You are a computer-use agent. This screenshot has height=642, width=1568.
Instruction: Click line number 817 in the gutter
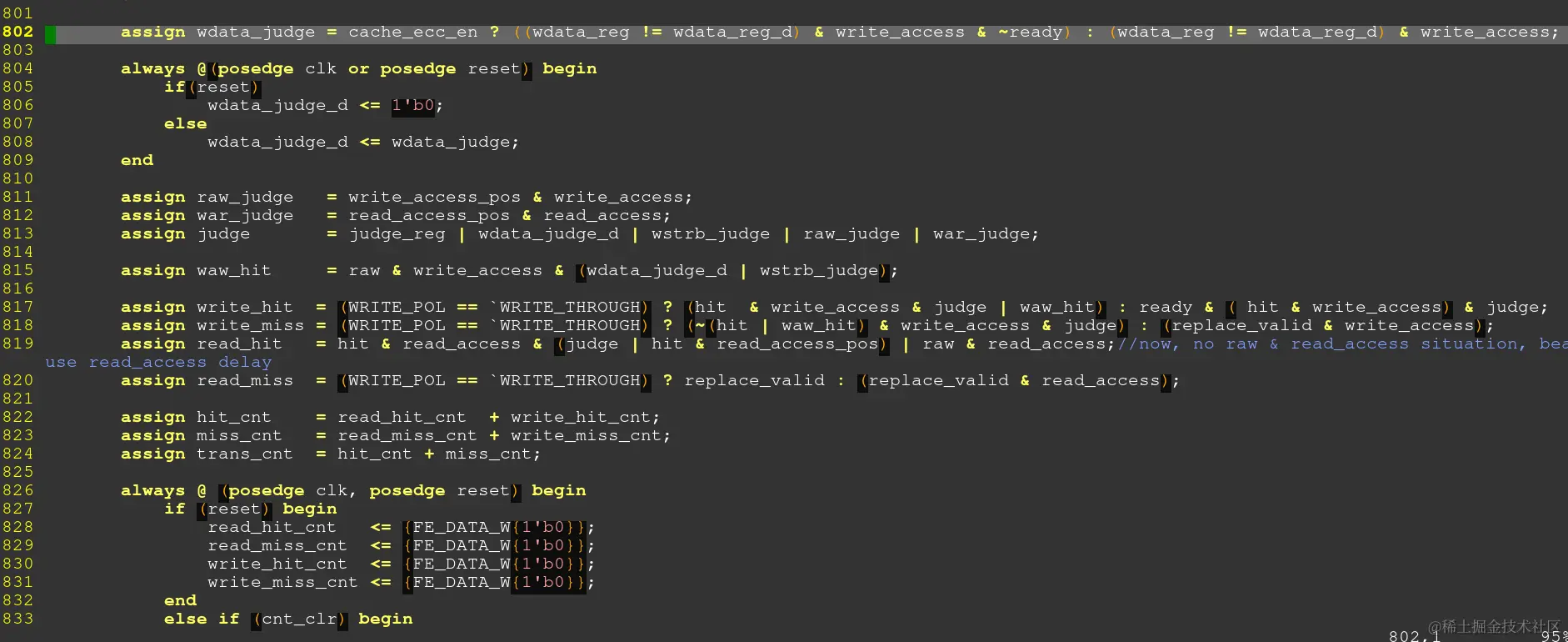[17, 307]
